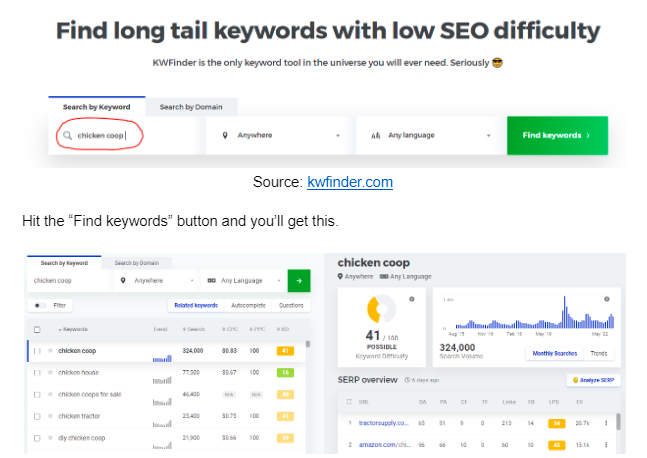The height and width of the screenshot is (458, 647).
Task: Select the Monthly Searches tab
Action: (555, 354)
